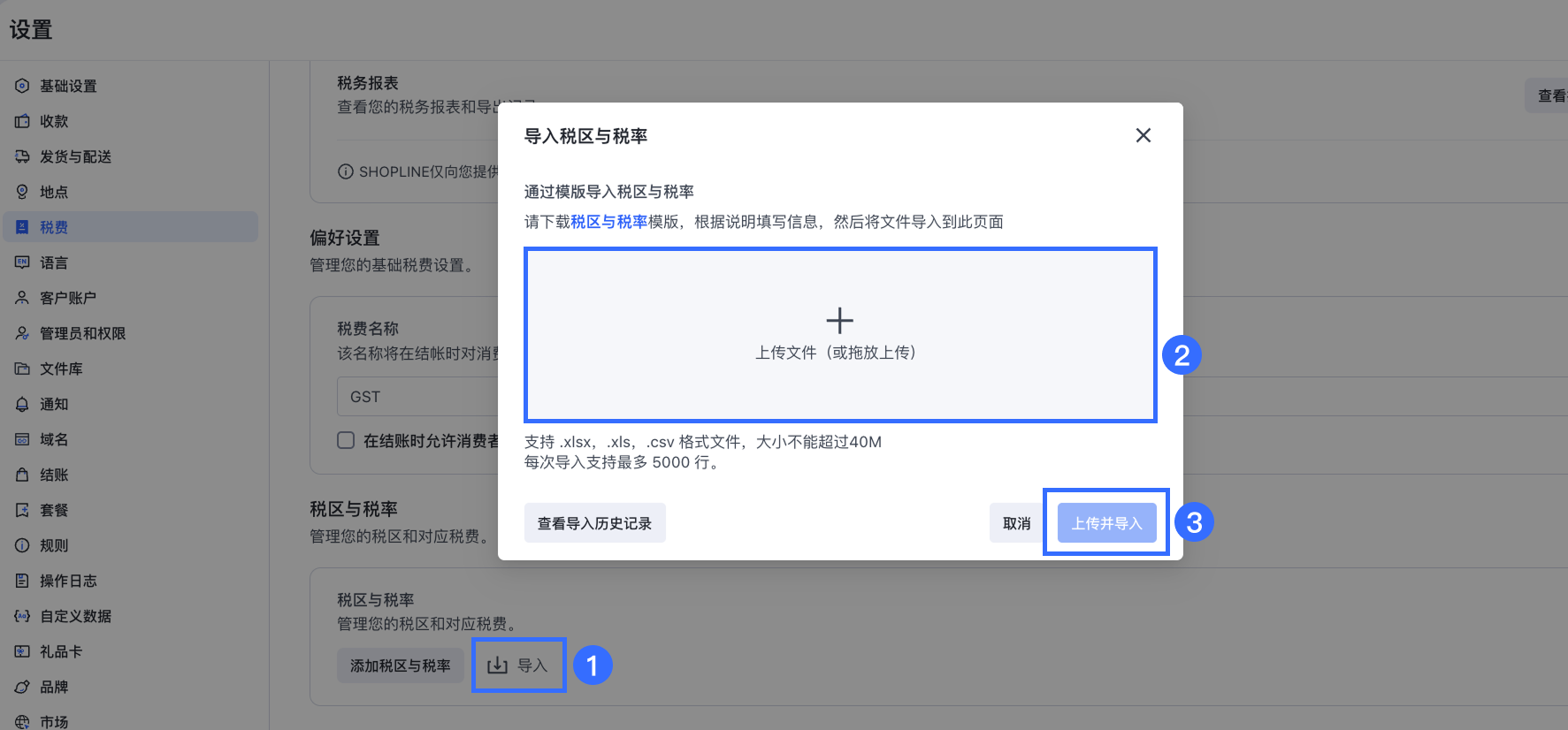Click the 套餐 plan icon
This screenshot has width=1568, height=730.
[22, 510]
